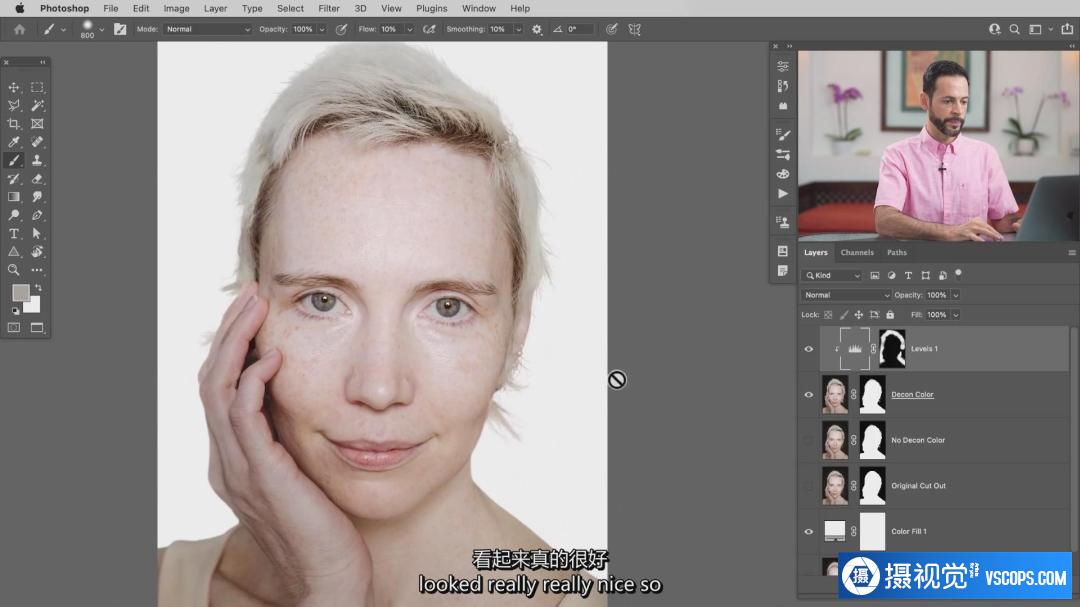Select the Rotate View tool
The image size is (1080, 607).
[37, 251]
